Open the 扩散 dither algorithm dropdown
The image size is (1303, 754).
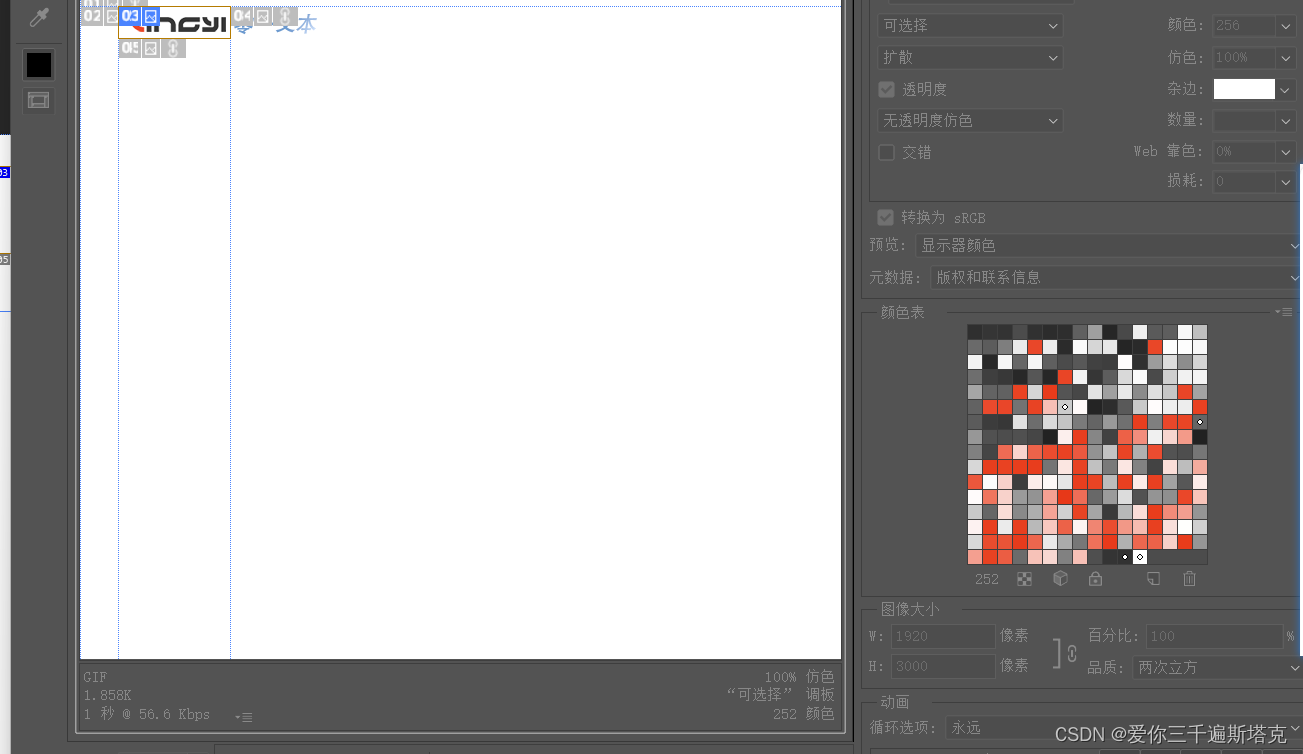pyautogui.click(x=970, y=57)
